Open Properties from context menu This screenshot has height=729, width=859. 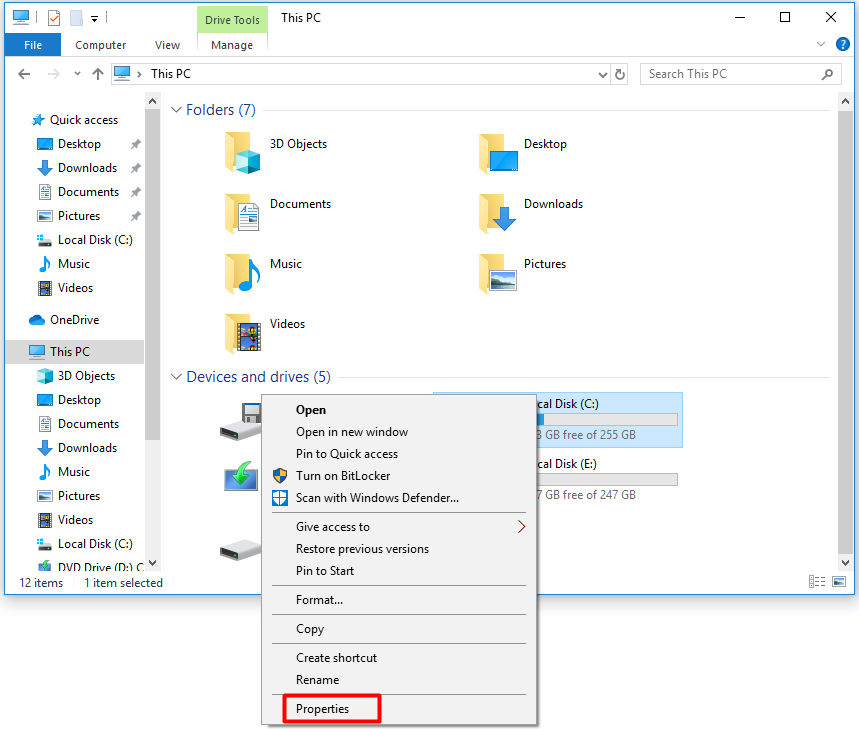[399, 709]
